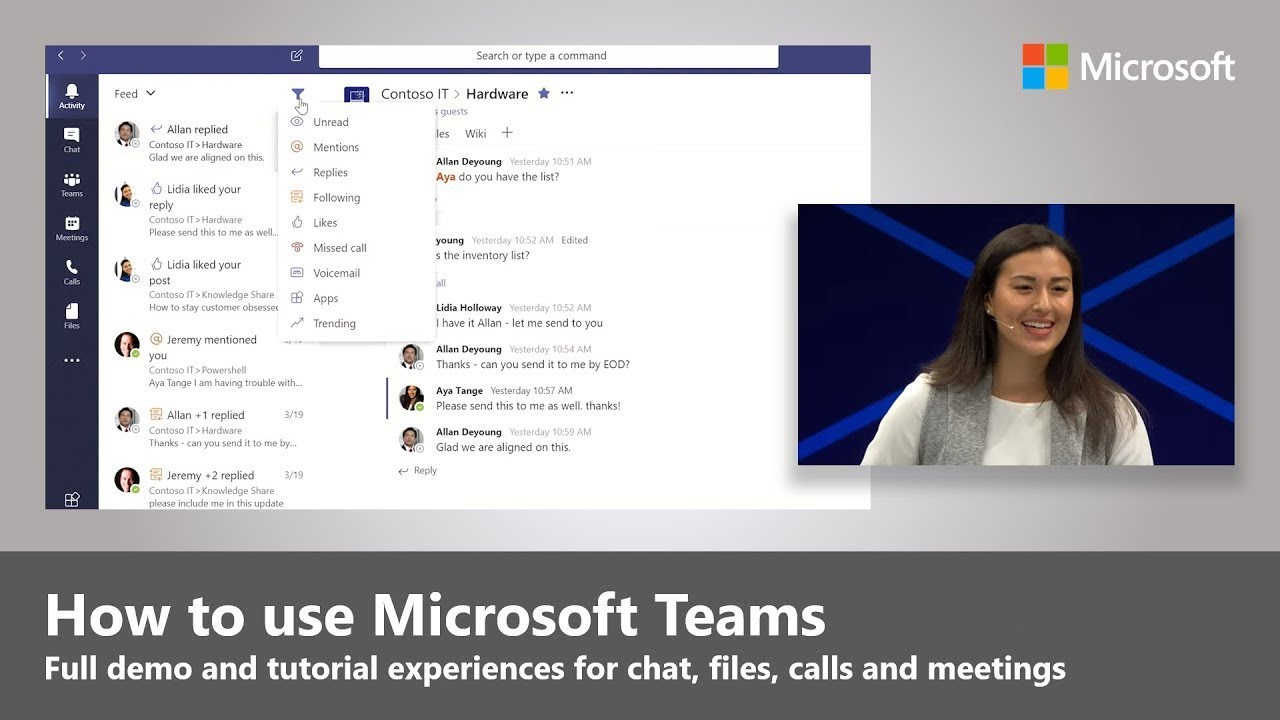Viewport: 1280px width, 720px height.
Task: Open Meetings calendar icon
Action: [72, 228]
